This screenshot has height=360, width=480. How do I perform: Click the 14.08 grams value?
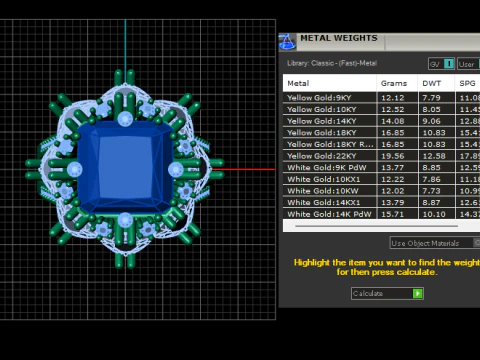click(x=393, y=121)
